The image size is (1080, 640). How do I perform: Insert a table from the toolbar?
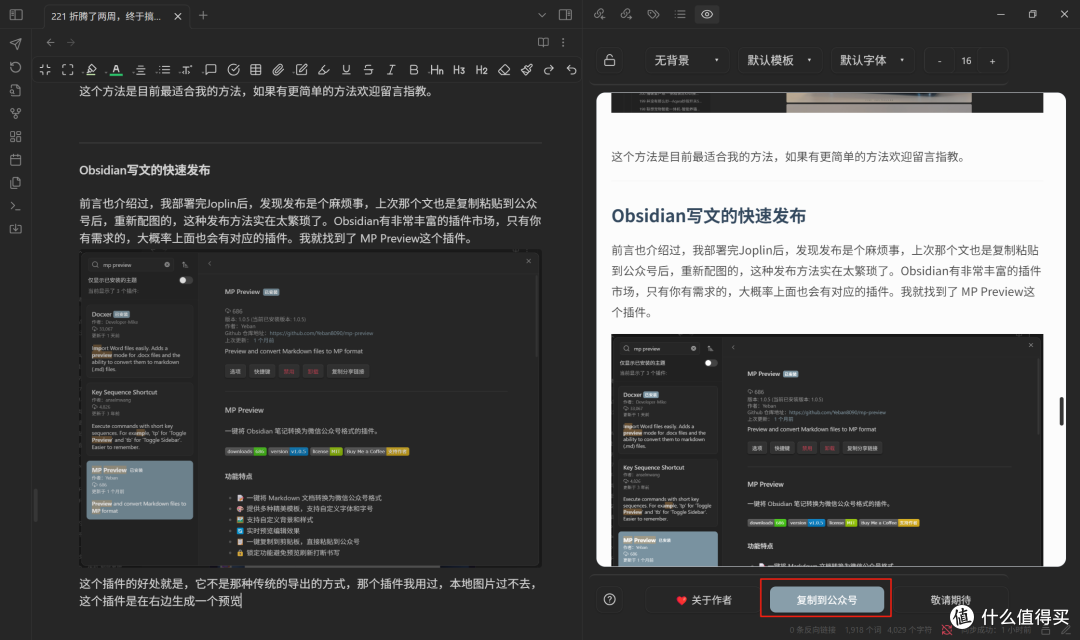pyautogui.click(x=256, y=70)
